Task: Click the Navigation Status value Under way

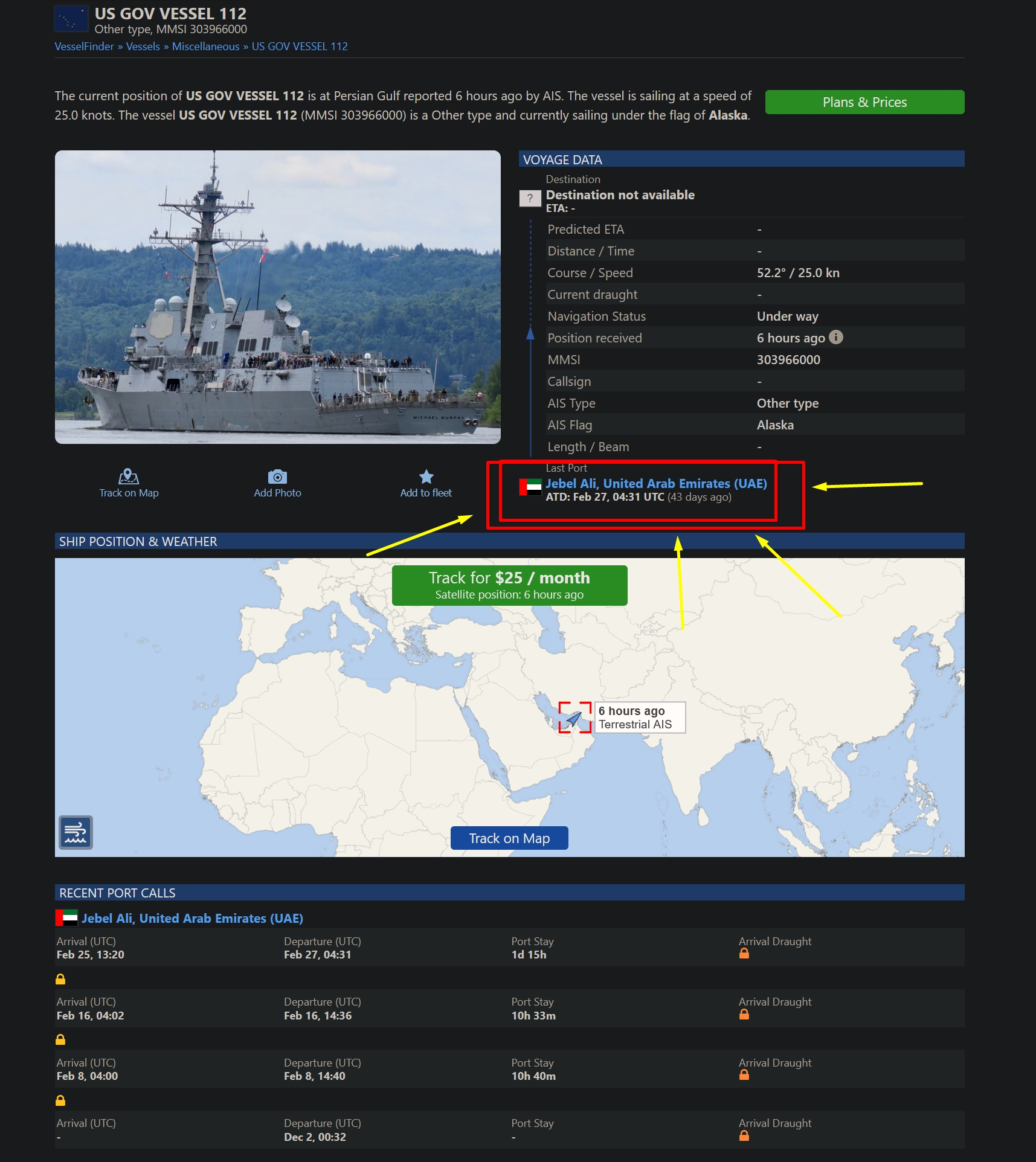Action: click(788, 316)
